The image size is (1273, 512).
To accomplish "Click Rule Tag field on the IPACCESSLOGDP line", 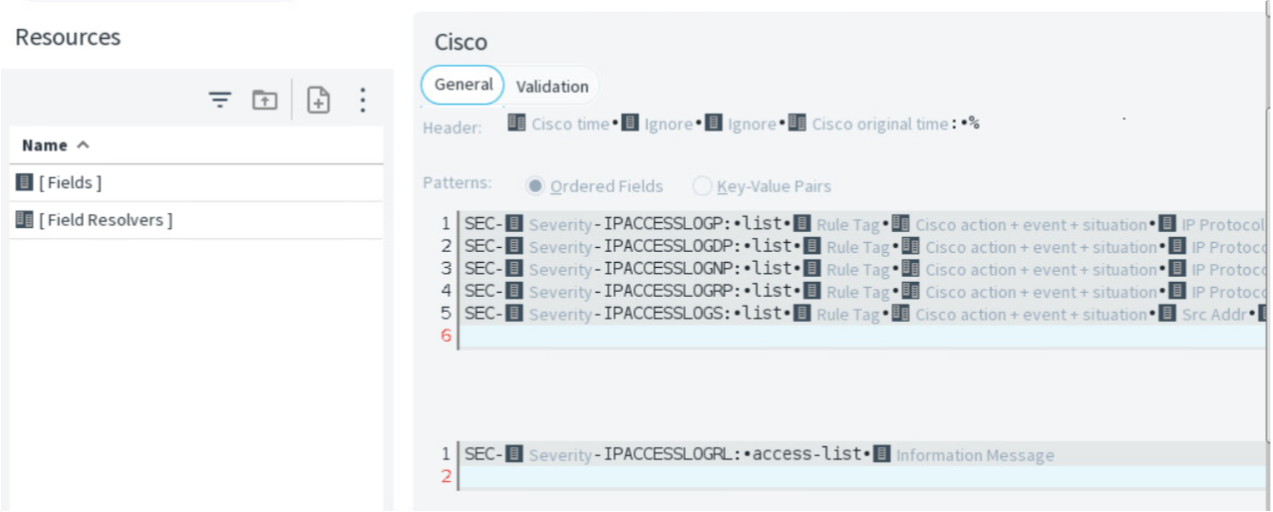I will click(857, 247).
